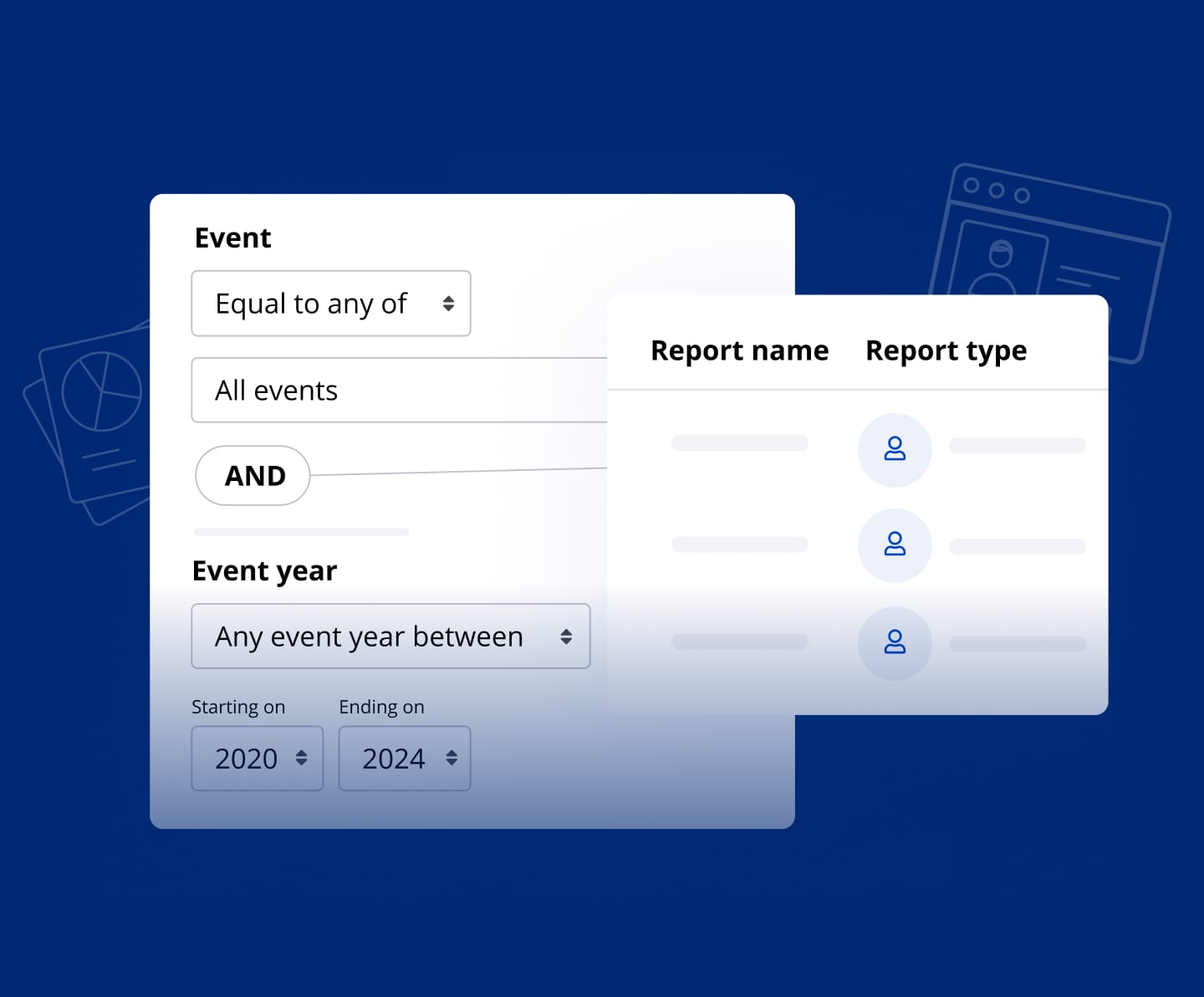
Task: Click the first row's user report icon
Action: 895,449
